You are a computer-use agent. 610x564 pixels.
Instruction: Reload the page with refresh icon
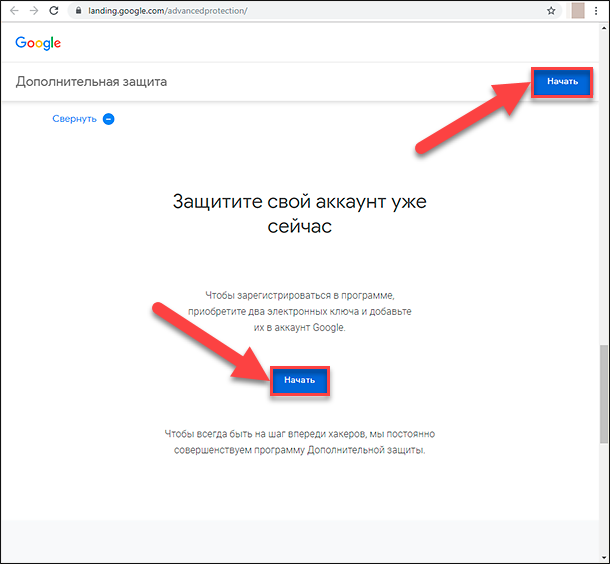click(54, 11)
